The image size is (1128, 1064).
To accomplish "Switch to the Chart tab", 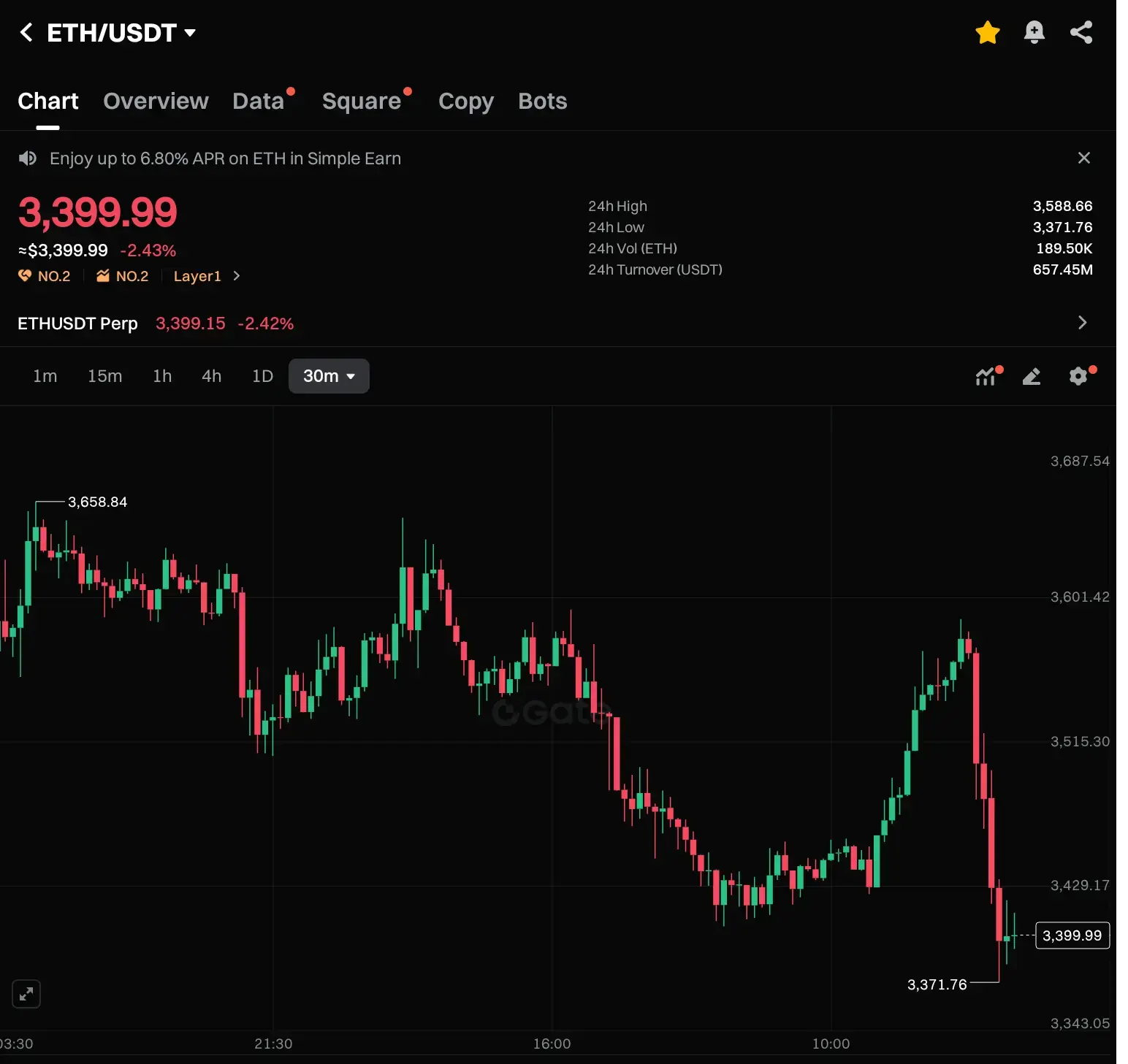I will [48, 101].
